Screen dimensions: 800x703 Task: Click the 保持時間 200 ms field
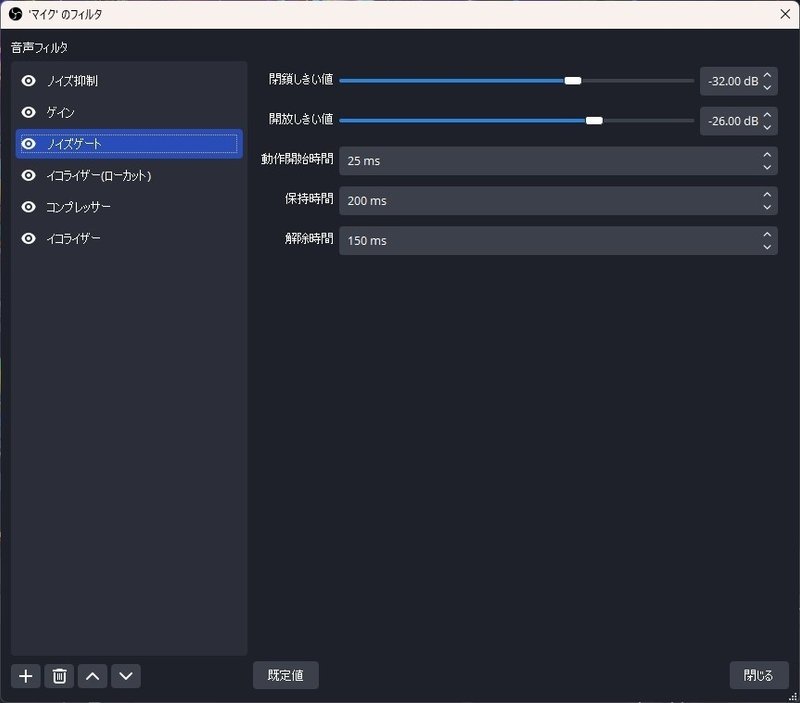[558, 200]
